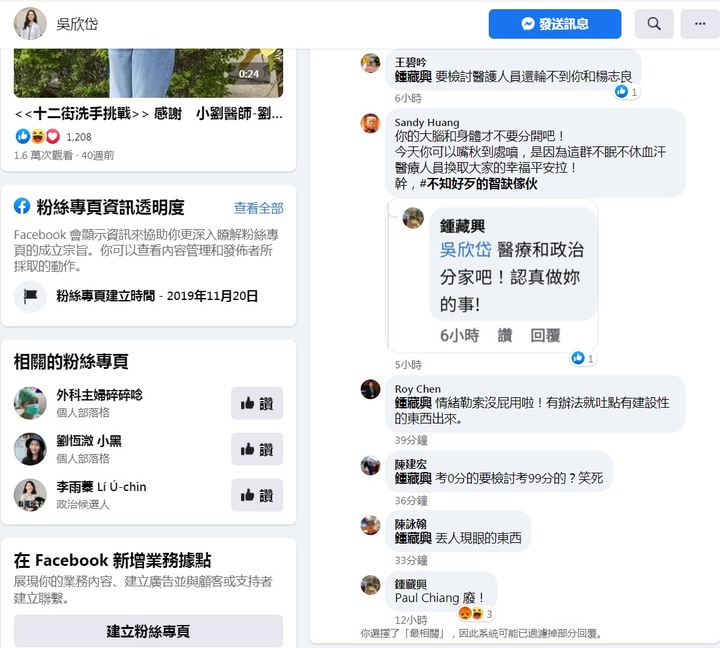
Task: Open the 吳欣岱 mention in quoted comment
Action: (465, 250)
